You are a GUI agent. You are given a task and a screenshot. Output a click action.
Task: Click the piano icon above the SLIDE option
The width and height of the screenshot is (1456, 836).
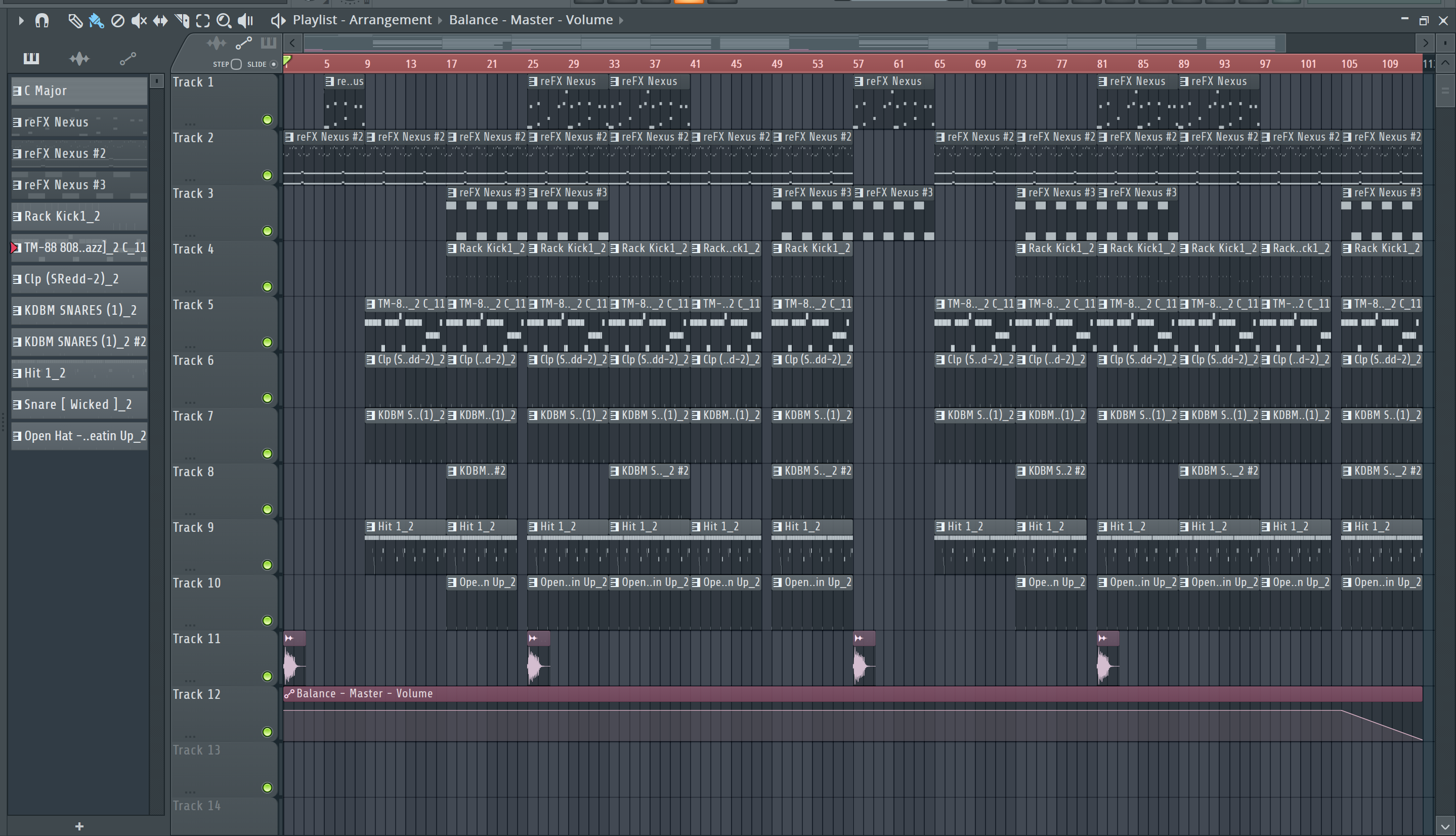(269, 43)
